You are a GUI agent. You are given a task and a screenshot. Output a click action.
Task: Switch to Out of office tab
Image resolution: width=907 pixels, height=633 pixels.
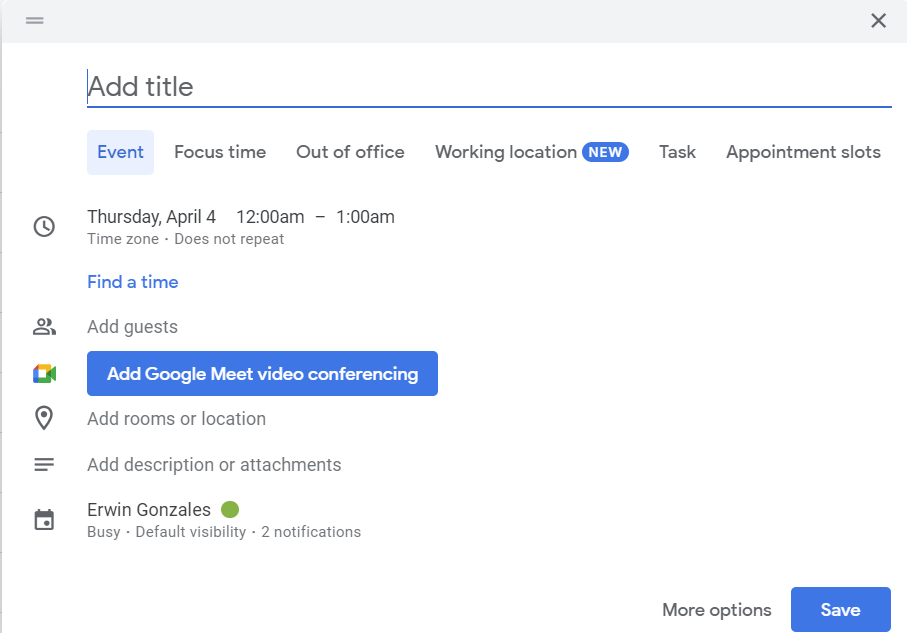pos(350,152)
